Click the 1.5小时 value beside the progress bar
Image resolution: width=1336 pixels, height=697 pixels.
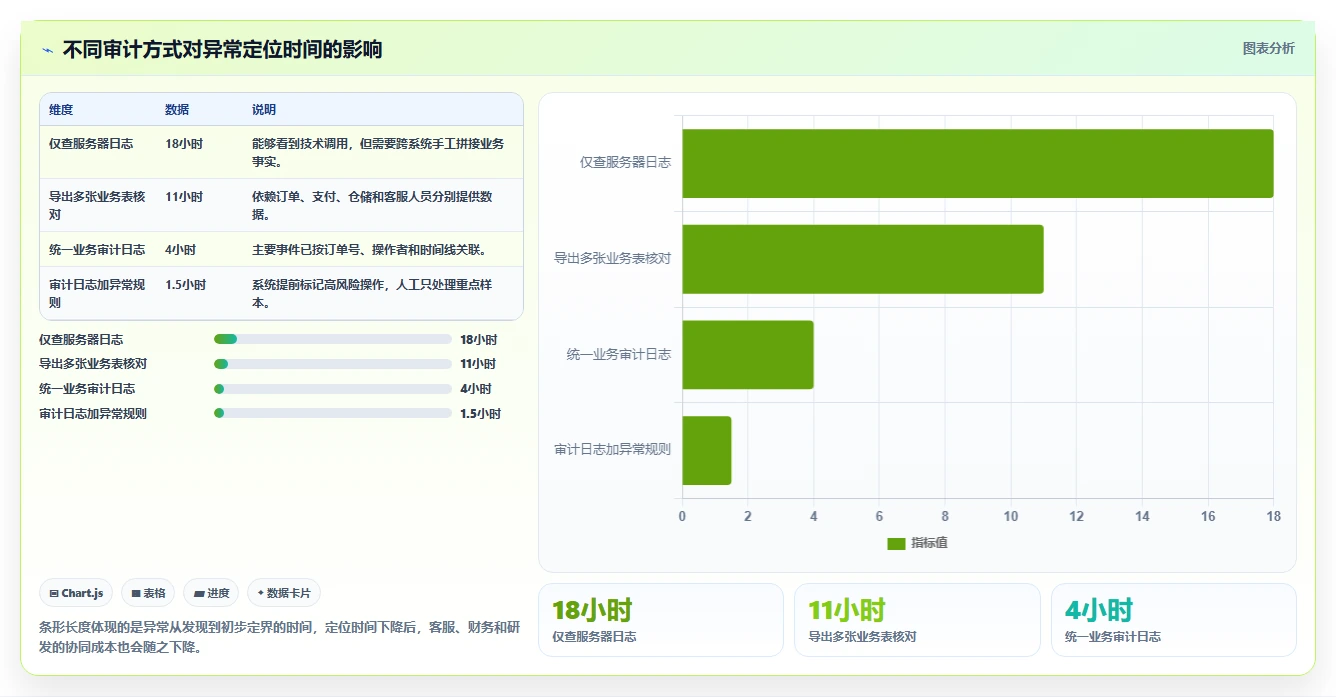[x=480, y=414]
